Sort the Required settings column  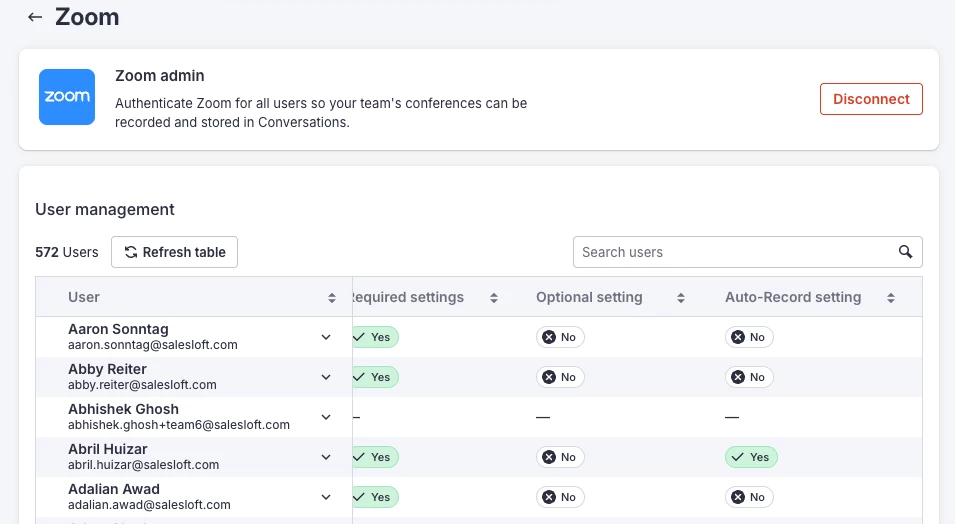(x=493, y=298)
